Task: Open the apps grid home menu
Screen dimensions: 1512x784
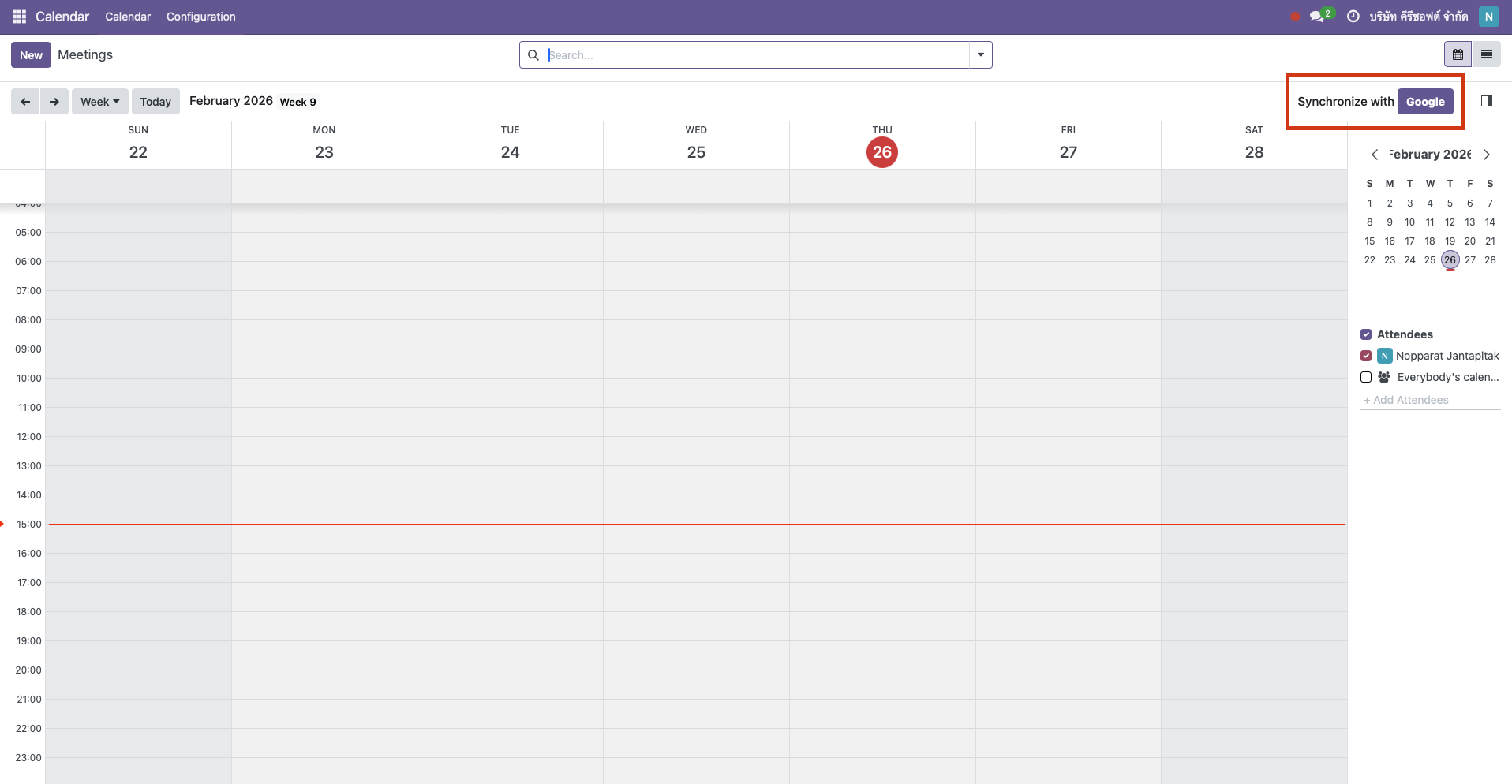Action: (x=19, y=17)
